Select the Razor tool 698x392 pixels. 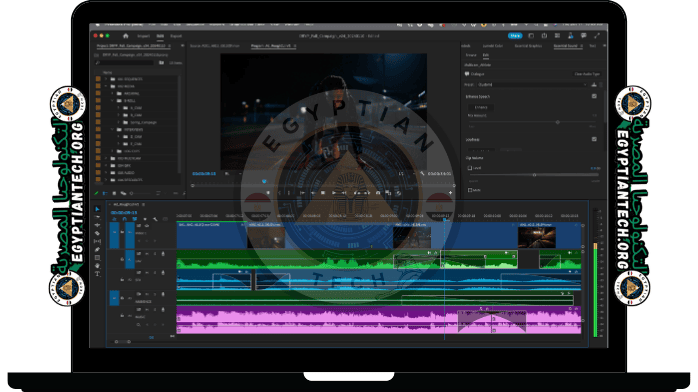pyautogui.click(x=97, y=233)
